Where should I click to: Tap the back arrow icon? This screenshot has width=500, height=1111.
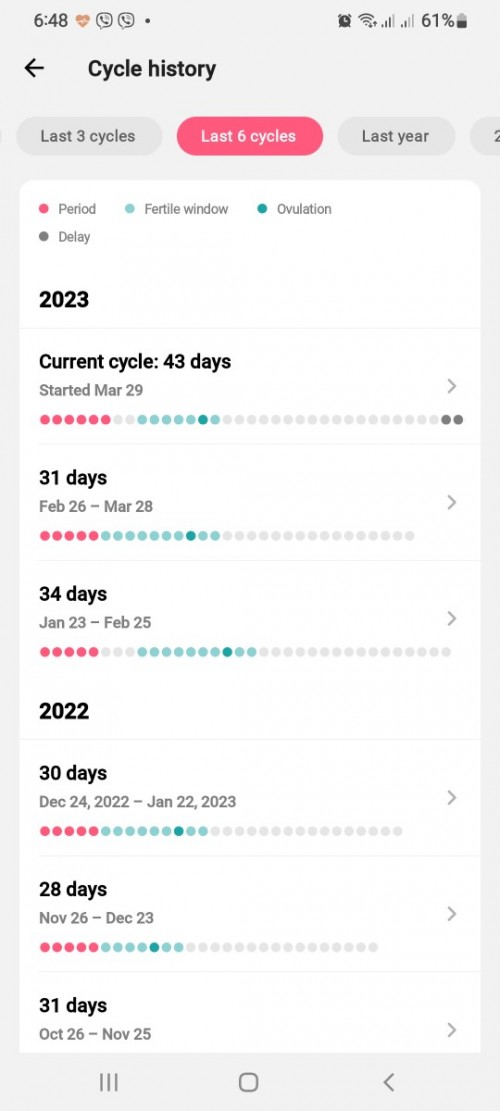(x=34, y=68)
